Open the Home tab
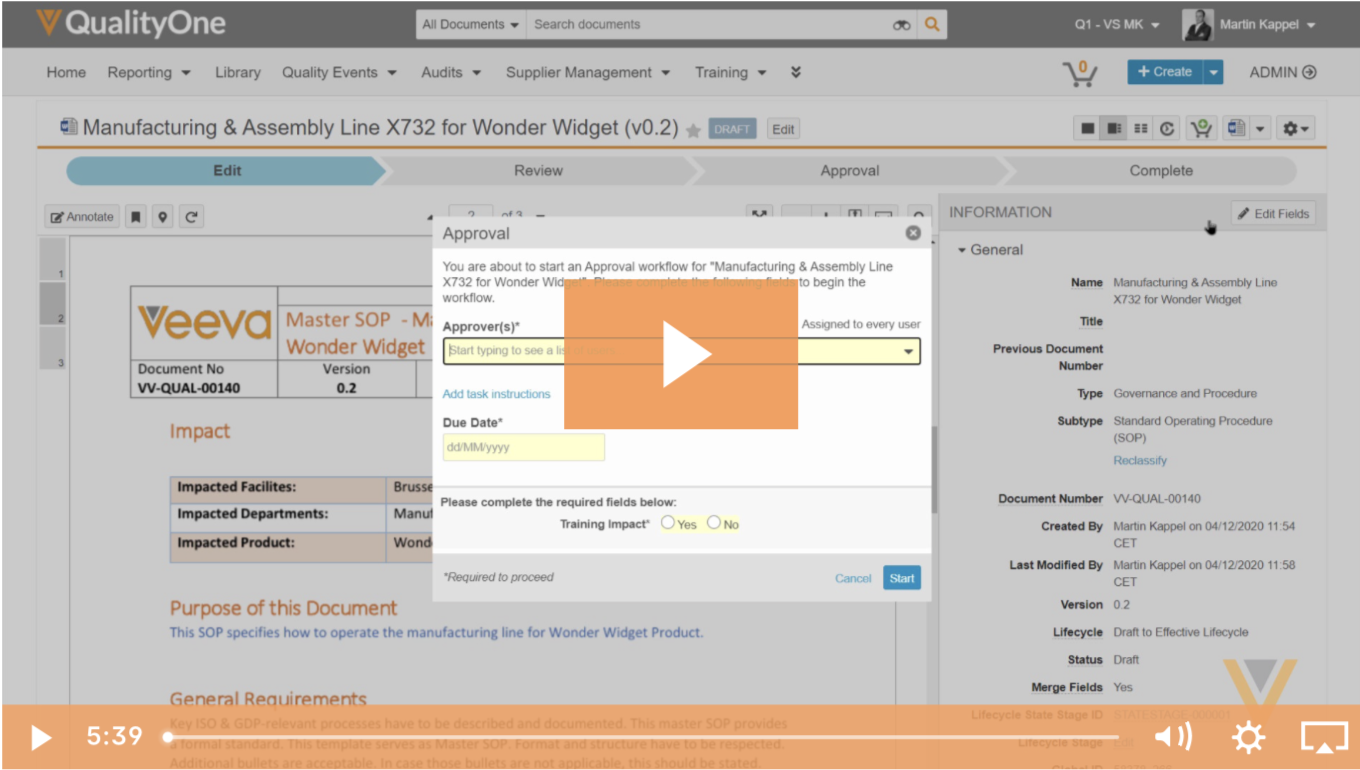Viewport: 1360px width, 770px height. [x=66, y=72]
